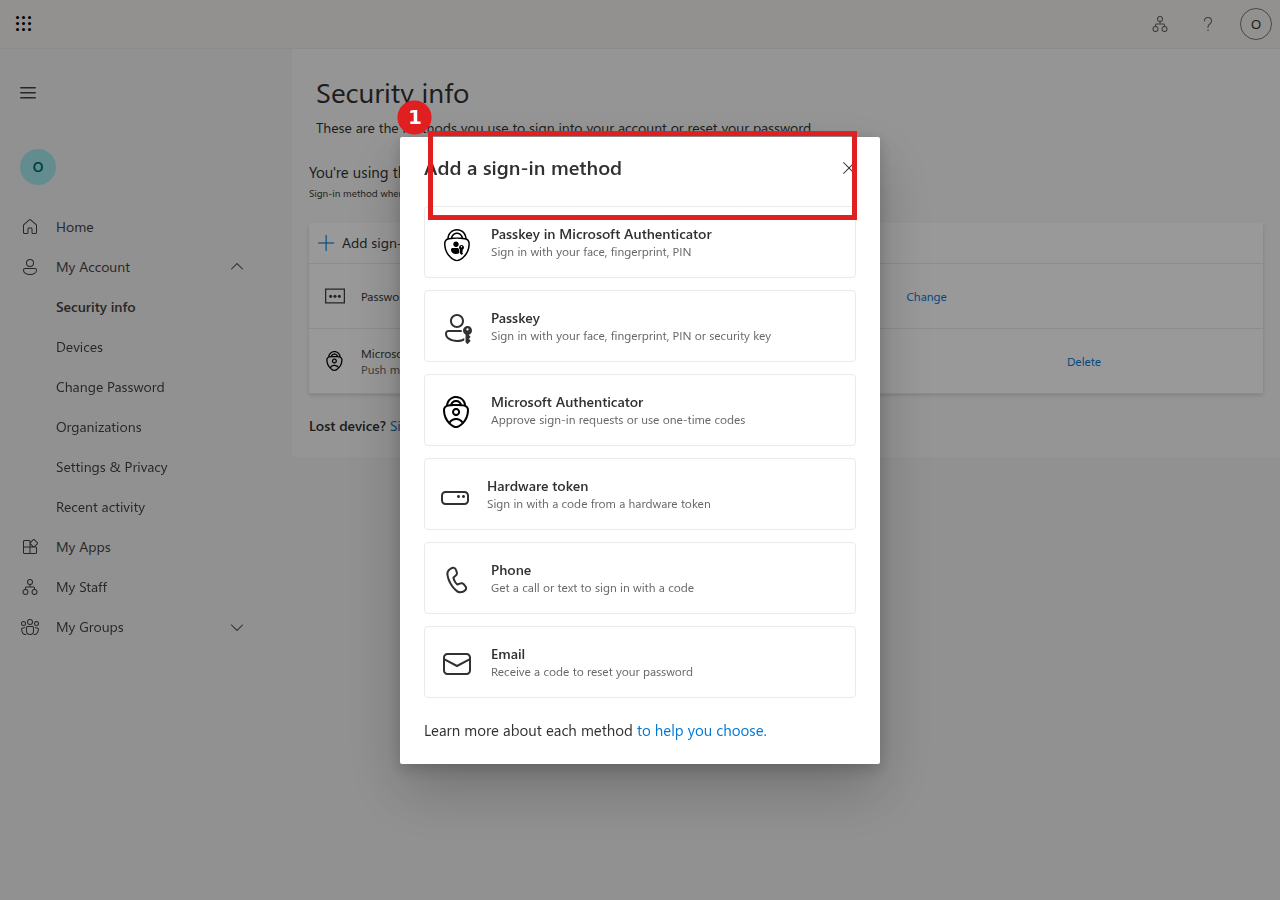Open My Apps in sidebar
The width and height of the screenshot is (1280, 900).
[83, 547]
